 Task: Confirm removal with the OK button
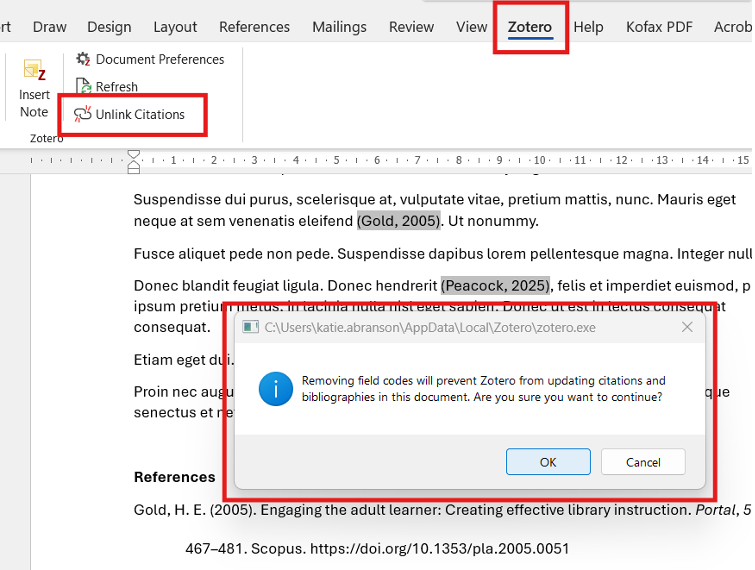(548, 462)
